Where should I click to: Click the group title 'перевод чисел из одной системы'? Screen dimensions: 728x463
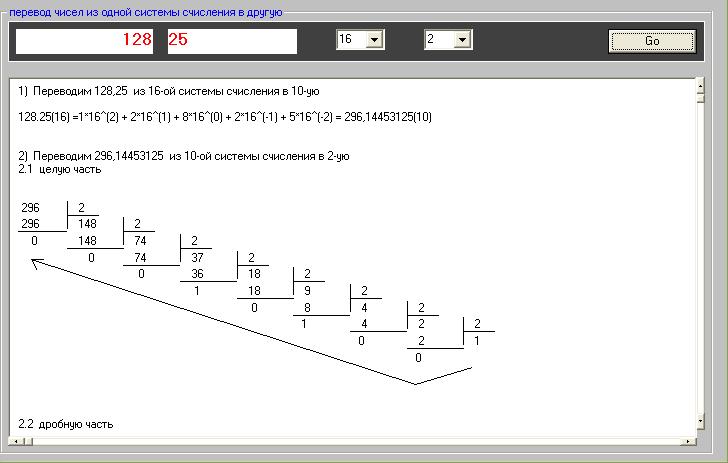pyautogui.click(x=146, y=12)
